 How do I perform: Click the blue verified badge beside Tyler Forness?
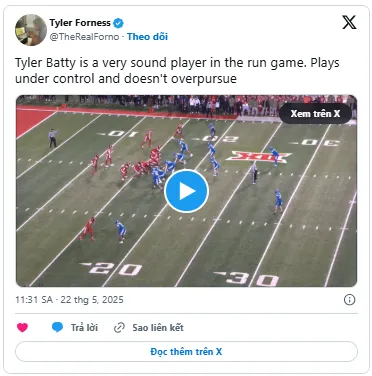[118, 23]
